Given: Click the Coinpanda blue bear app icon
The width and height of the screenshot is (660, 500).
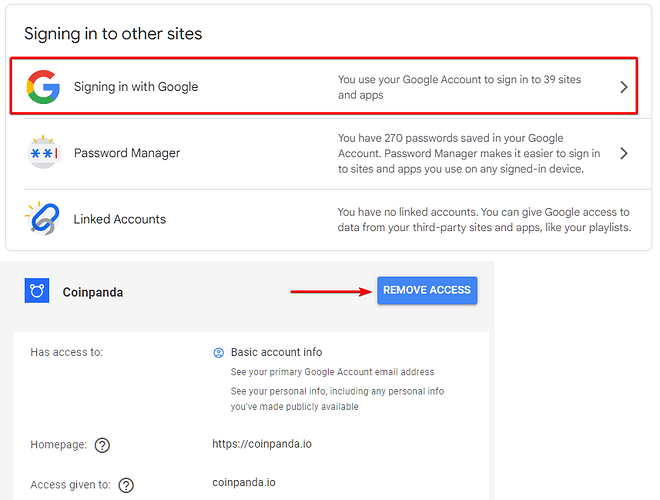Looking at the screenshot, I should point(37,290).
